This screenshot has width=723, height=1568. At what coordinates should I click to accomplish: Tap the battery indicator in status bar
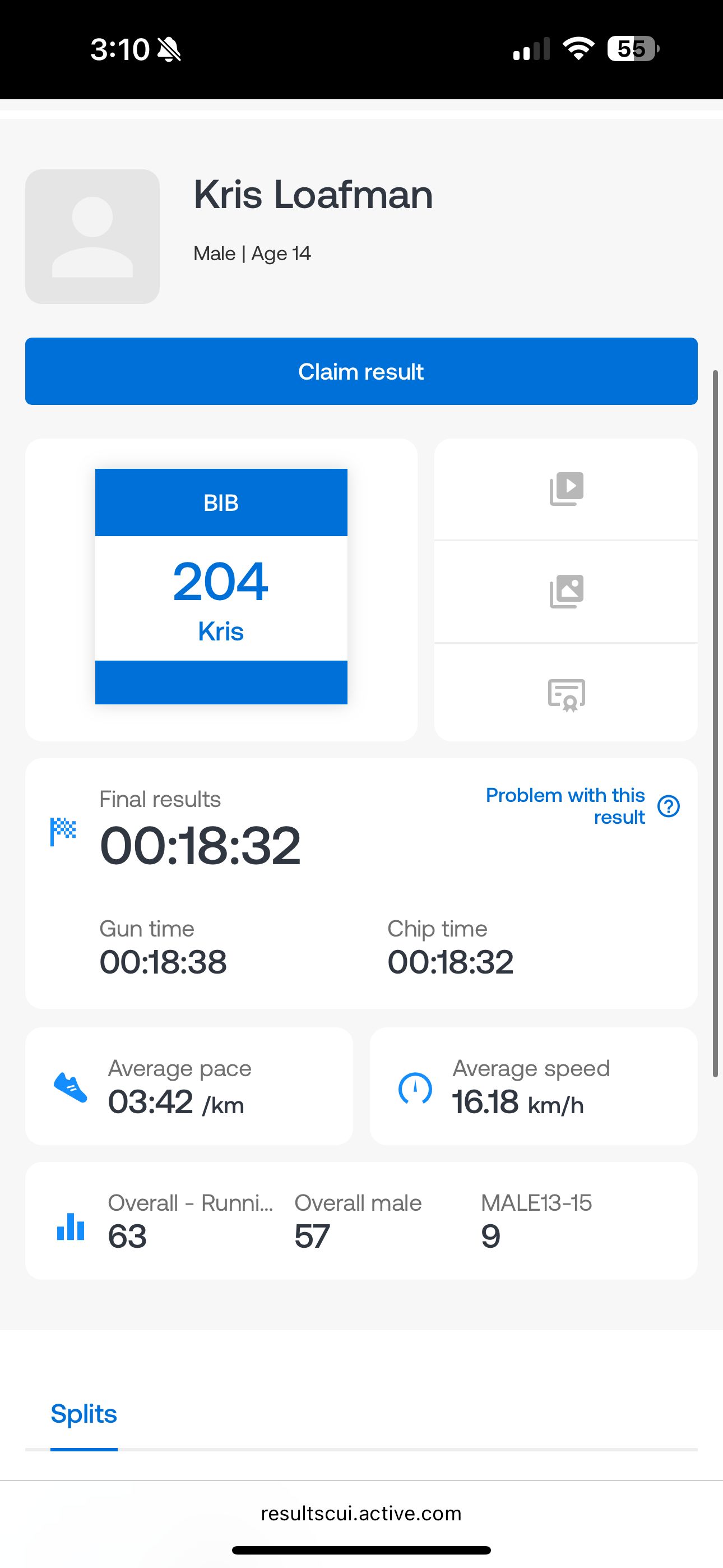click(632, 49)
